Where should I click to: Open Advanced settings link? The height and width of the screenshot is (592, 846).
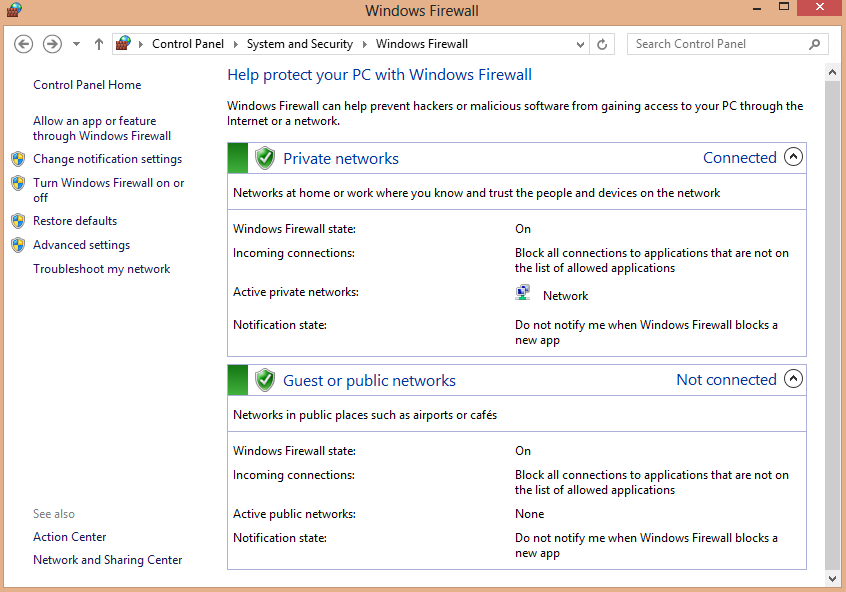click(81, 245)
